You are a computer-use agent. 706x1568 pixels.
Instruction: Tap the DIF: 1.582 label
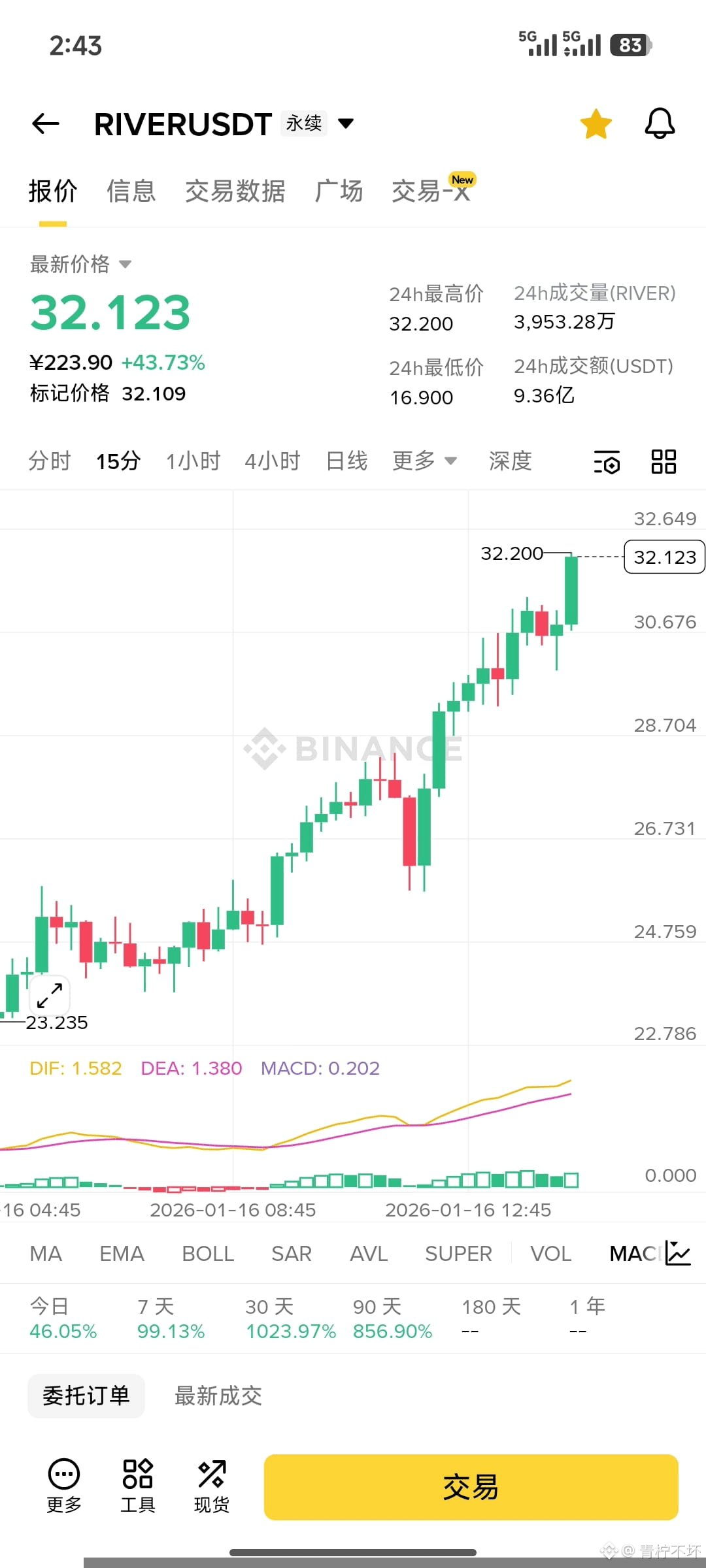coord(76,1068)
